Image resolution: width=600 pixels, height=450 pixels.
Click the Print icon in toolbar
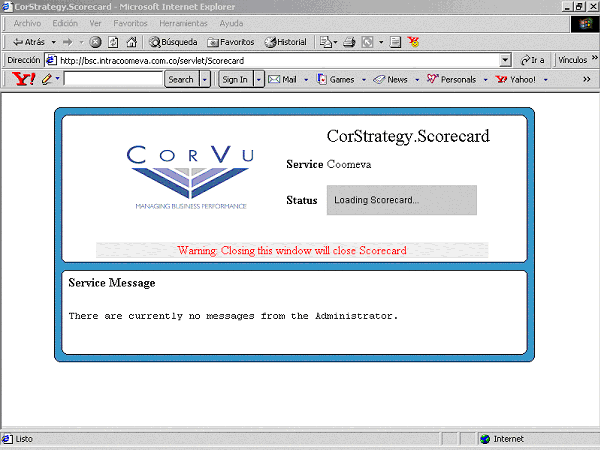tap(349, 42)
